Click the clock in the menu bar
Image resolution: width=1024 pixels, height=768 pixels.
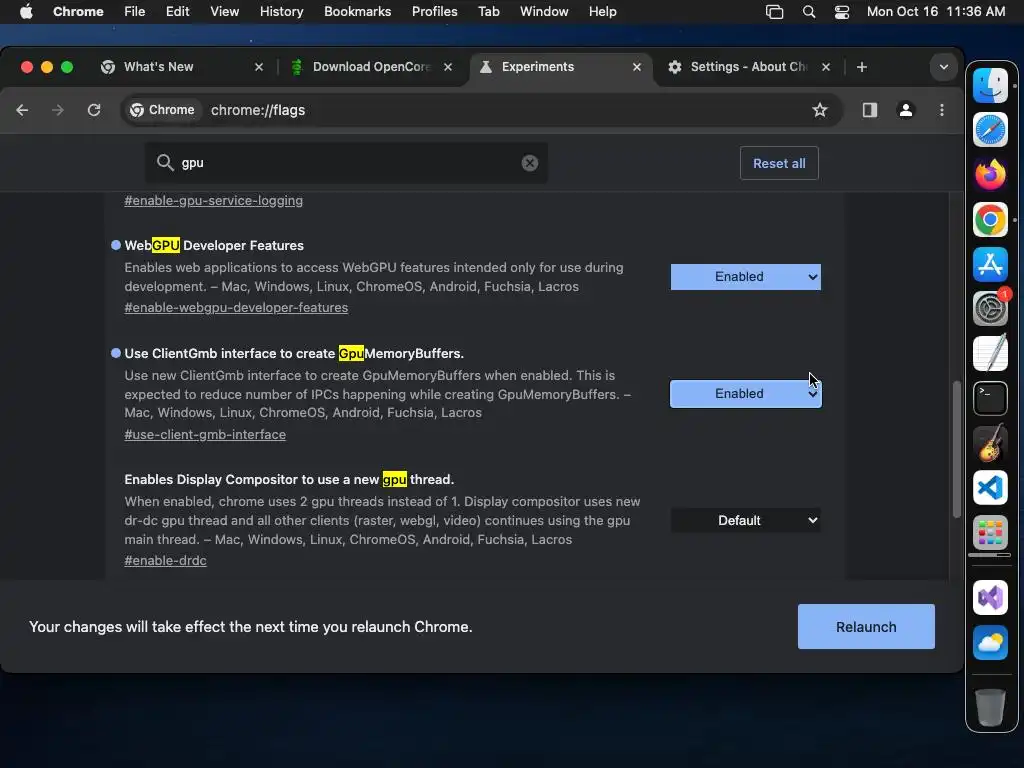point(935,12)
